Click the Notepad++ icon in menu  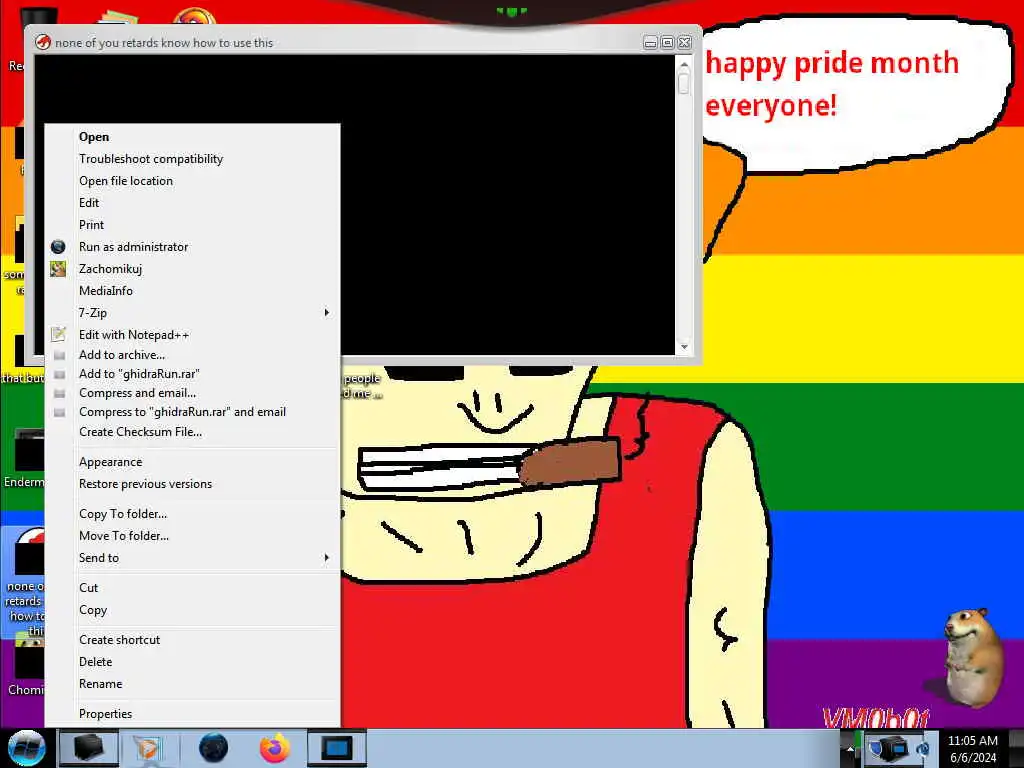[x=58, y=334]
